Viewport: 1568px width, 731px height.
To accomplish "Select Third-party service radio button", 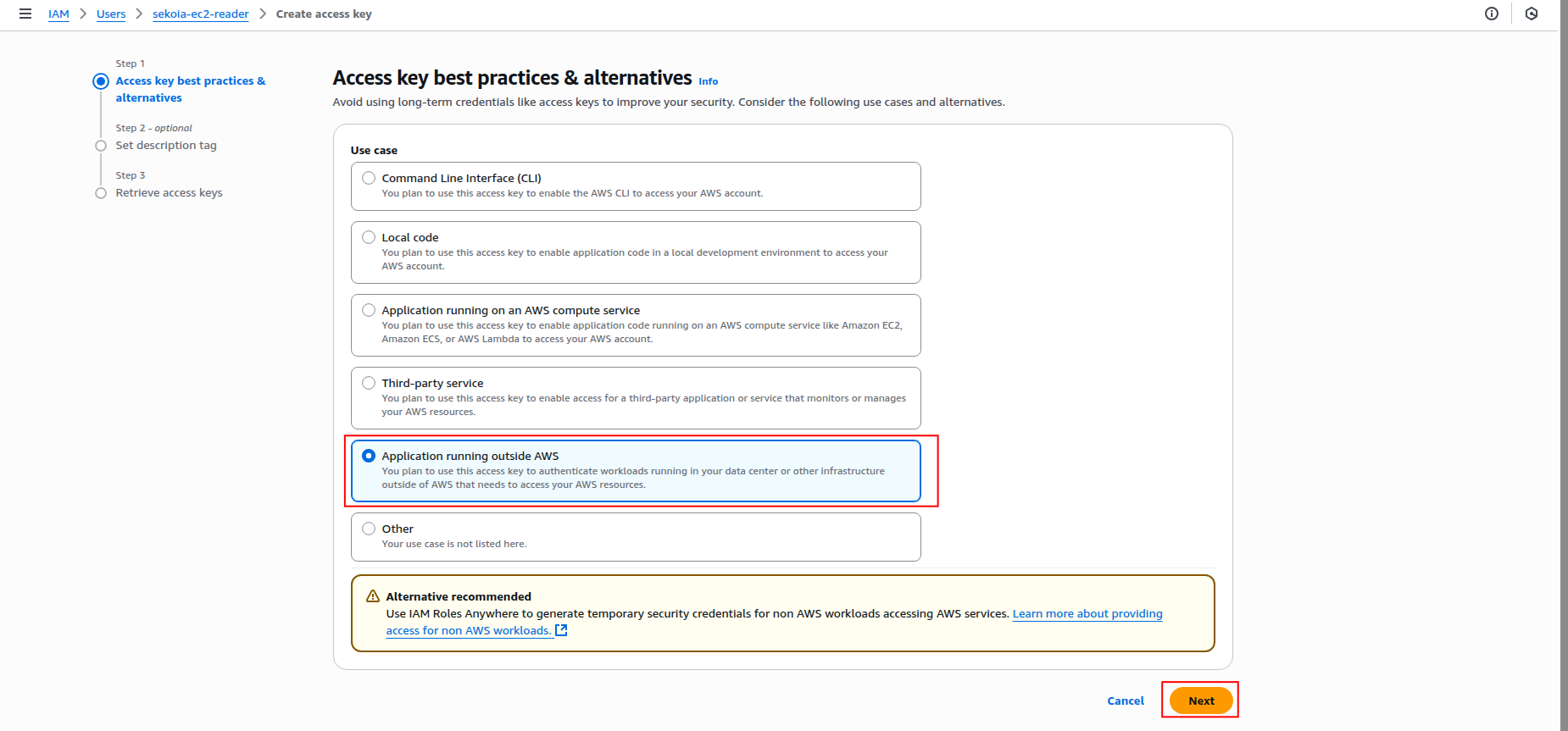I will tap(369, 383).
